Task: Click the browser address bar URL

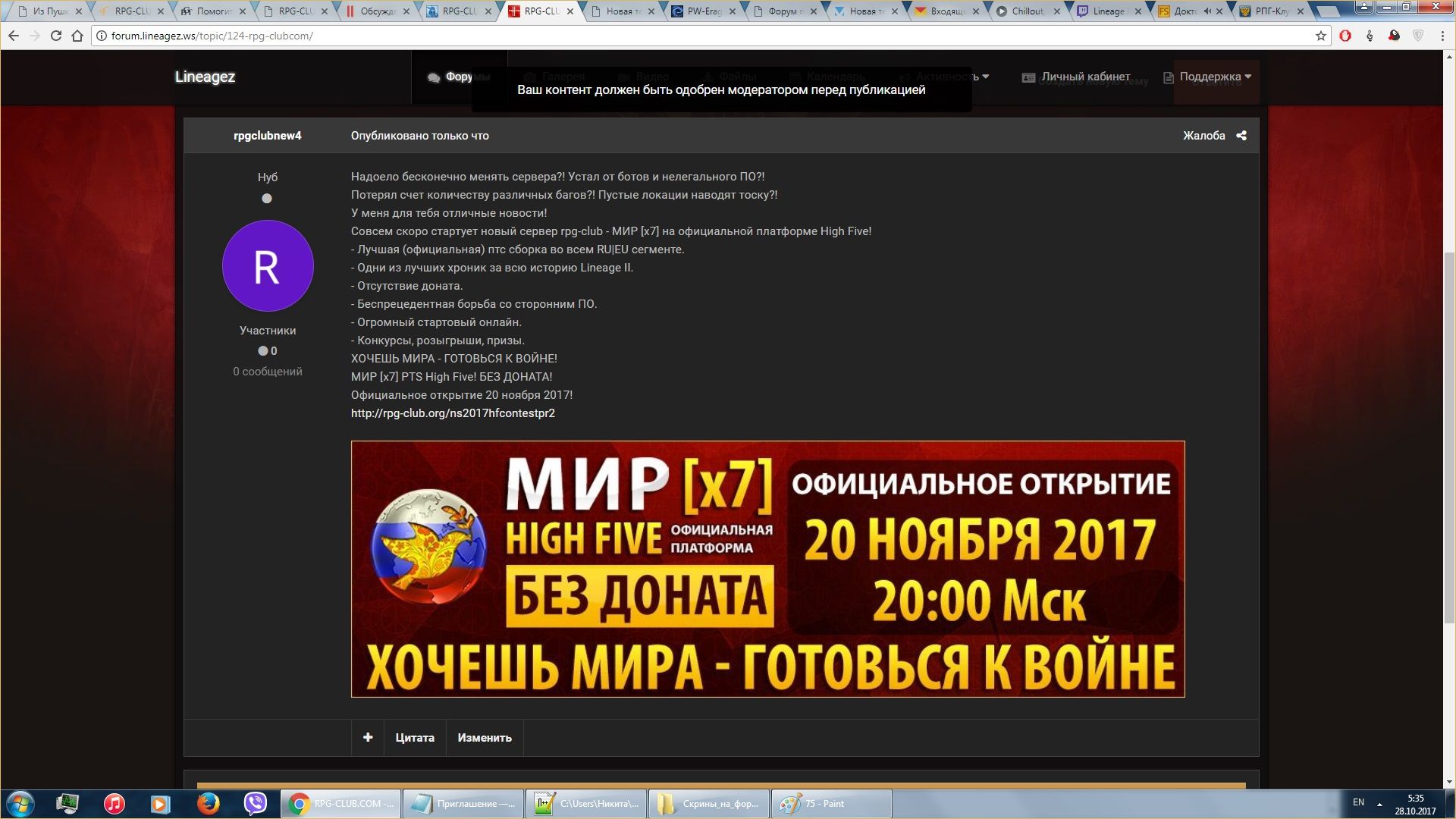Action: tap(212, 36)
